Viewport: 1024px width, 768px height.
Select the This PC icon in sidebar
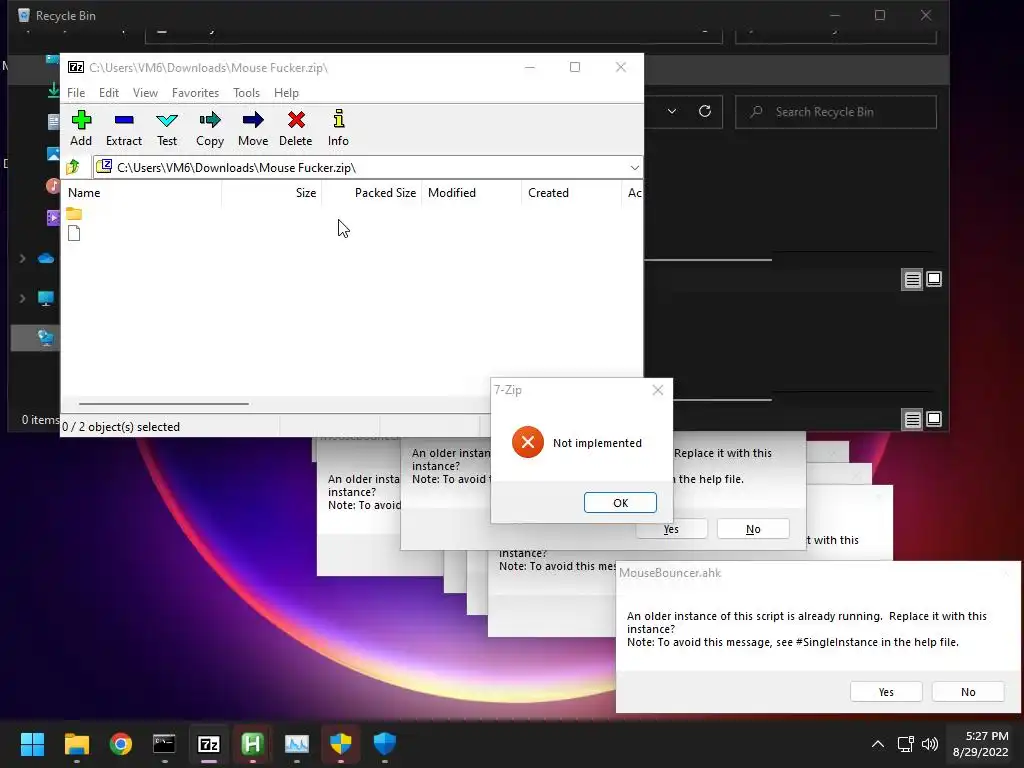(46, 298)
